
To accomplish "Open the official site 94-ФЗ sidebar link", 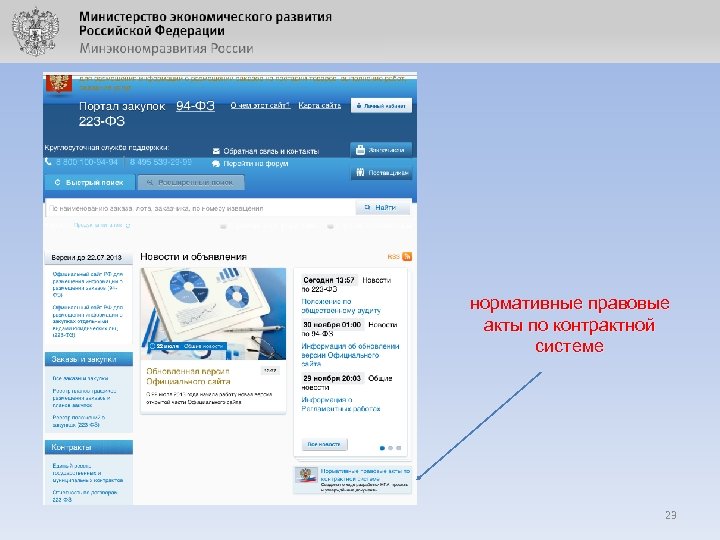I will click(87, 284).
